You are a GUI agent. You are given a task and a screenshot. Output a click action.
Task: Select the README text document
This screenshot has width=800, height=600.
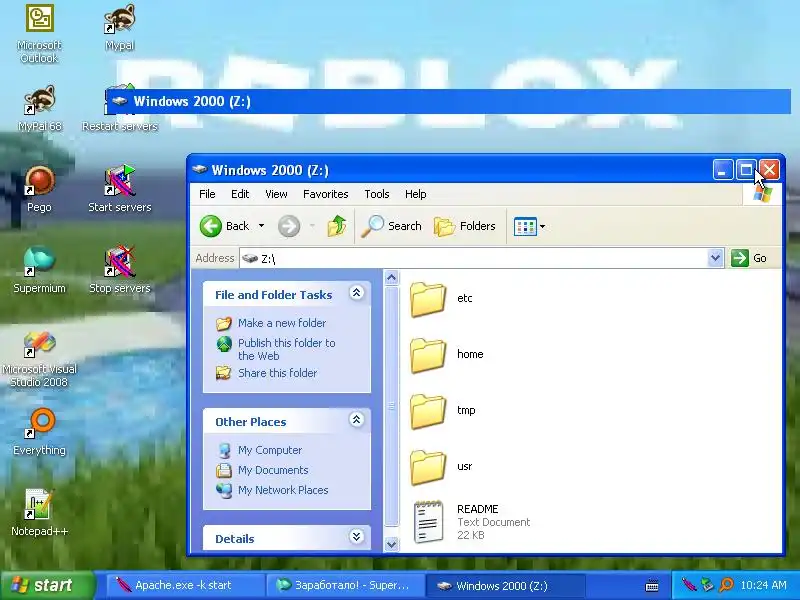(x=471, y=522)
